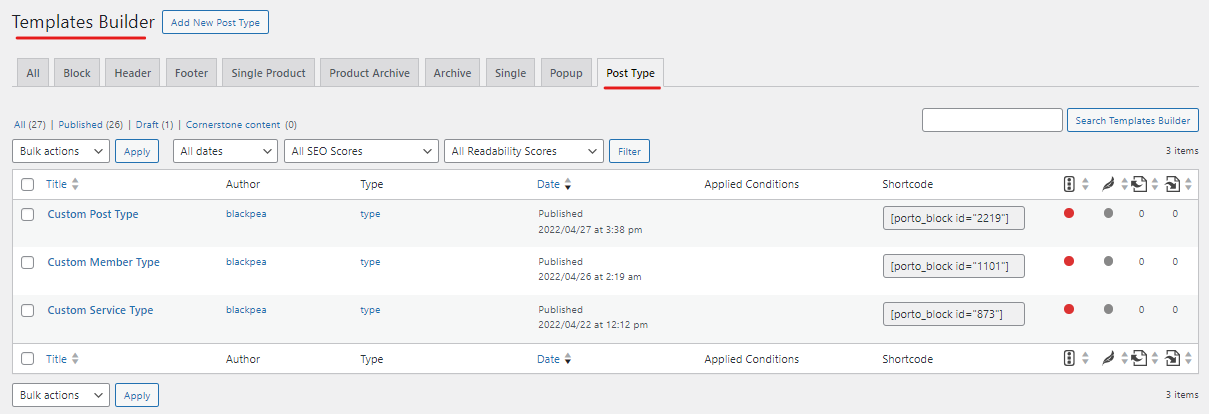Click gray readability dot for Custom Member Type

tap(1108, 261)
